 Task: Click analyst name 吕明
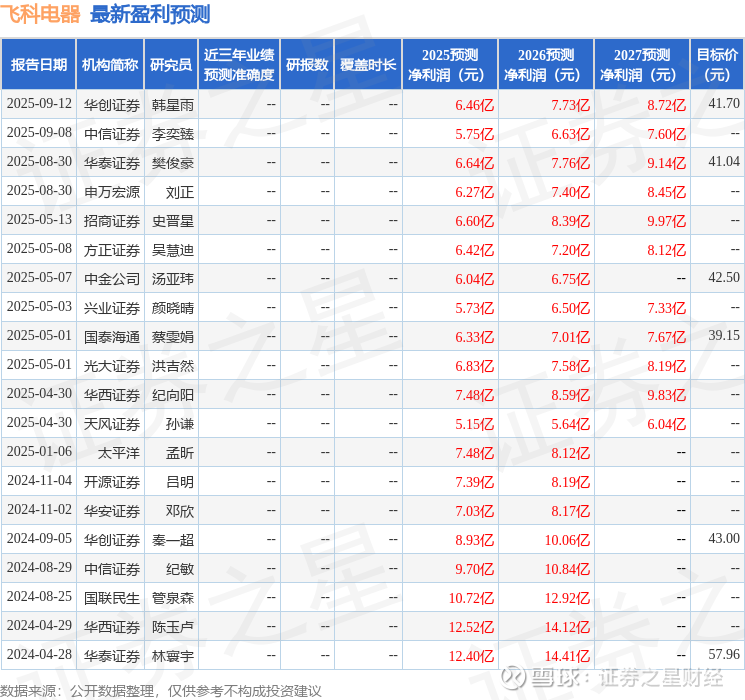(180, 482)
